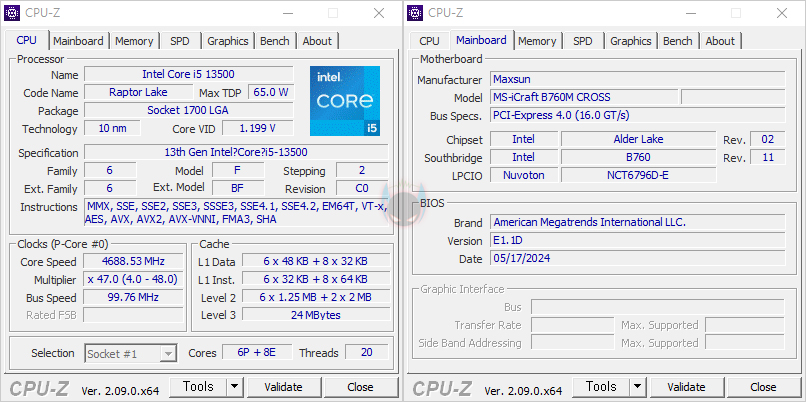Click the American Megatrends BIOS brand field
The height and width of the screenshot is (402, 806).
point(638,222)
